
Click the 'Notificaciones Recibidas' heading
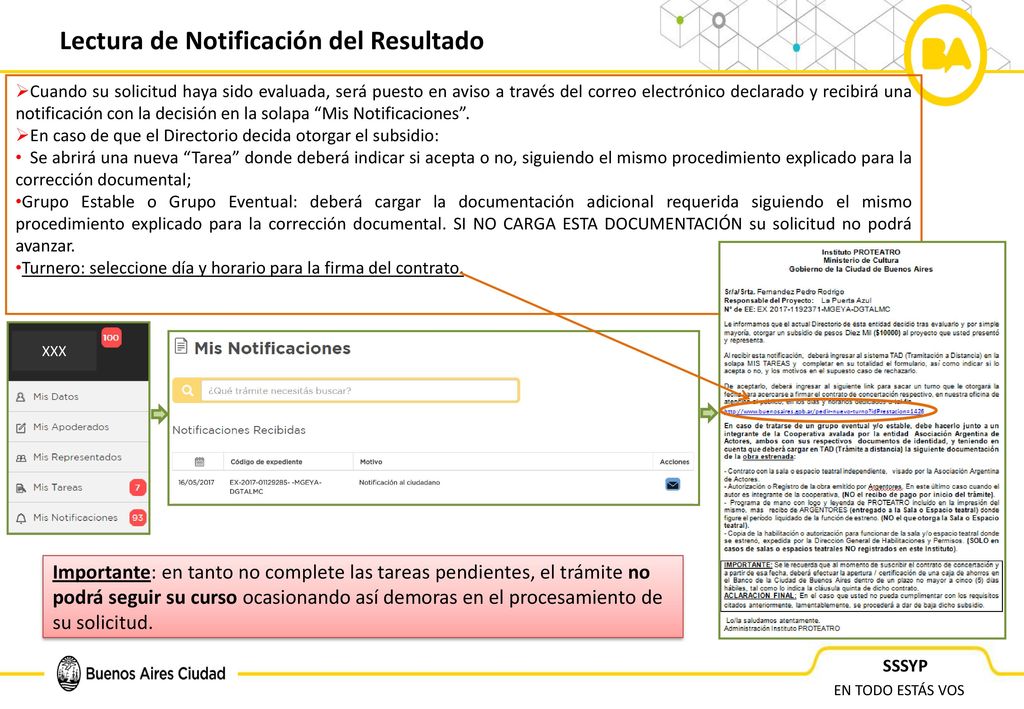239,430
